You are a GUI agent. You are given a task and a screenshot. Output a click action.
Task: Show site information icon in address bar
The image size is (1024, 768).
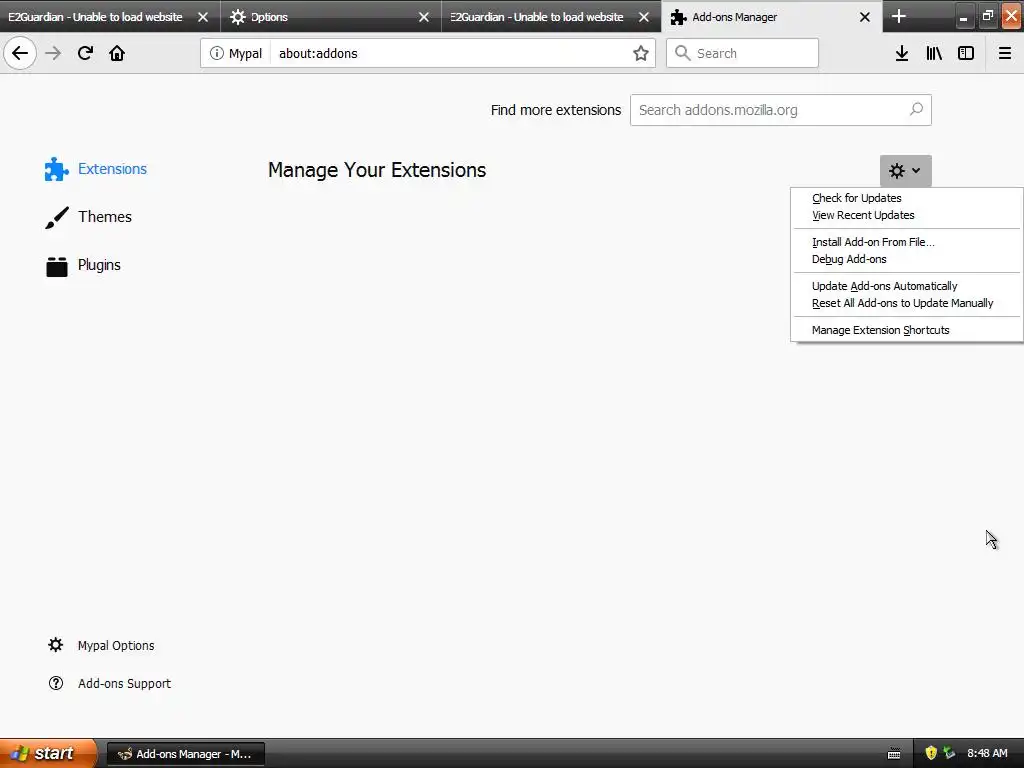click(216, 54)
